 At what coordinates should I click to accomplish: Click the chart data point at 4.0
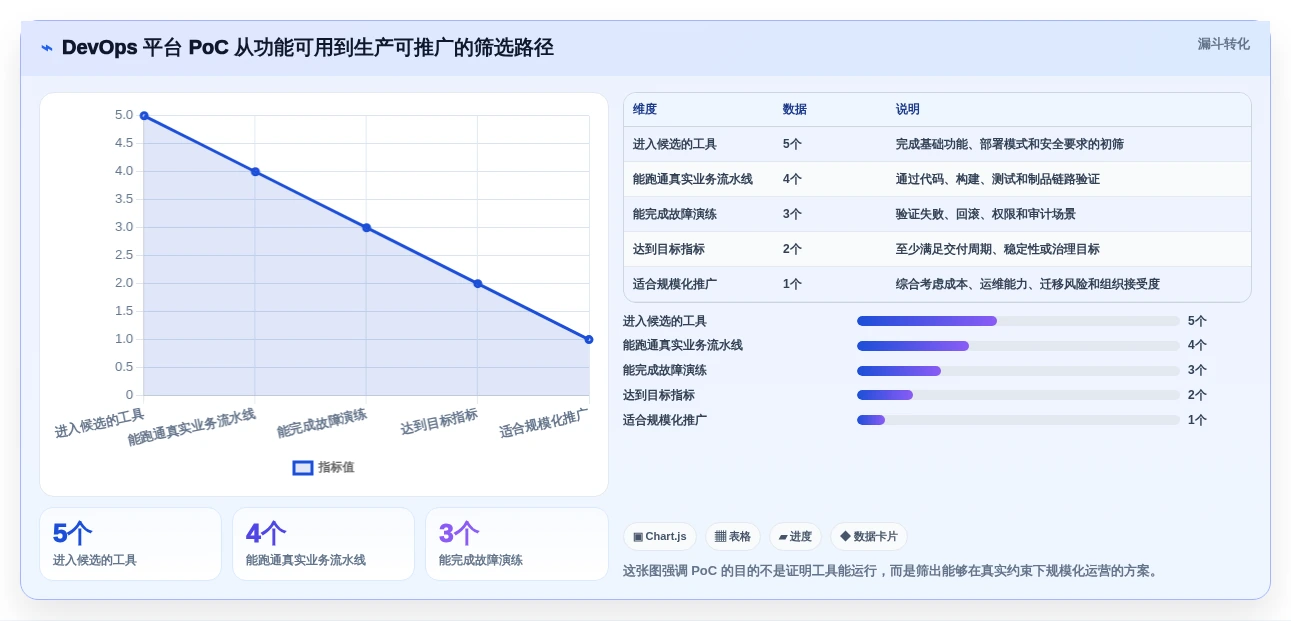point(255,172)
